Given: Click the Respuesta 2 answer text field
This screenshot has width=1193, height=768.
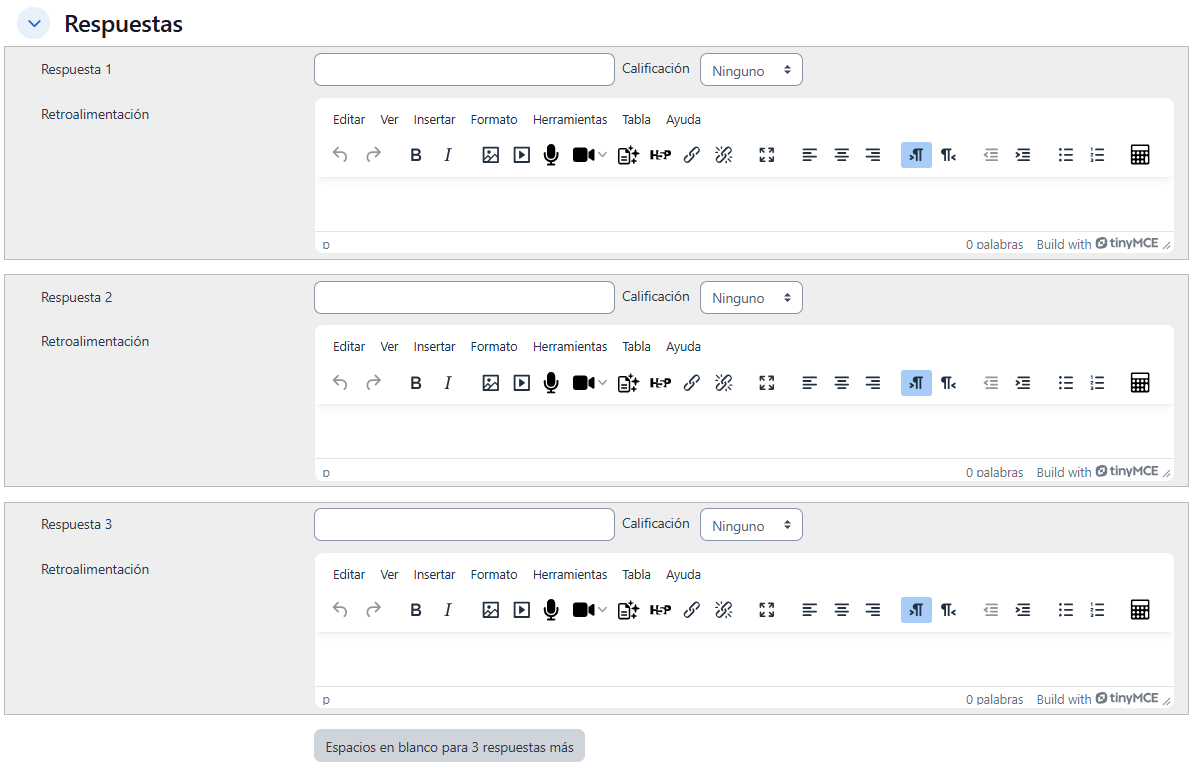Looking at the screenshot, I should pyautogui.click(x=464, y=298).
